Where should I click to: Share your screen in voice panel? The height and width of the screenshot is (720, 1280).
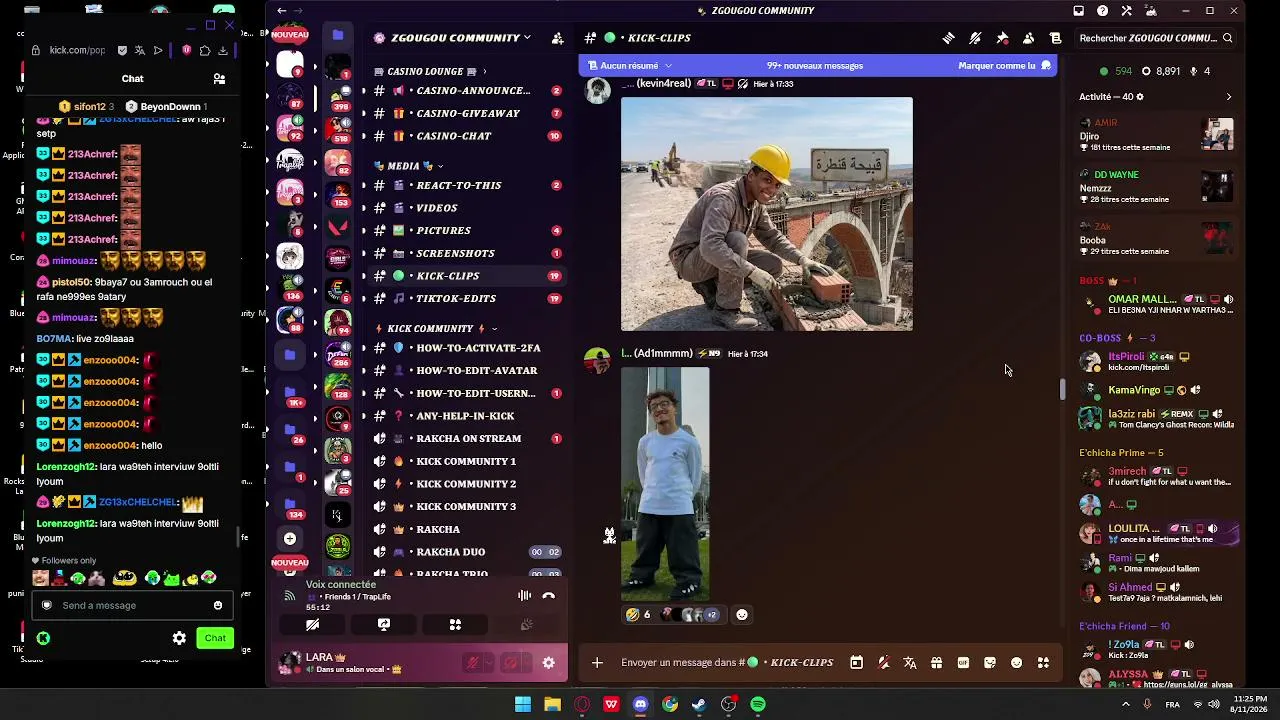coord(384,625)
